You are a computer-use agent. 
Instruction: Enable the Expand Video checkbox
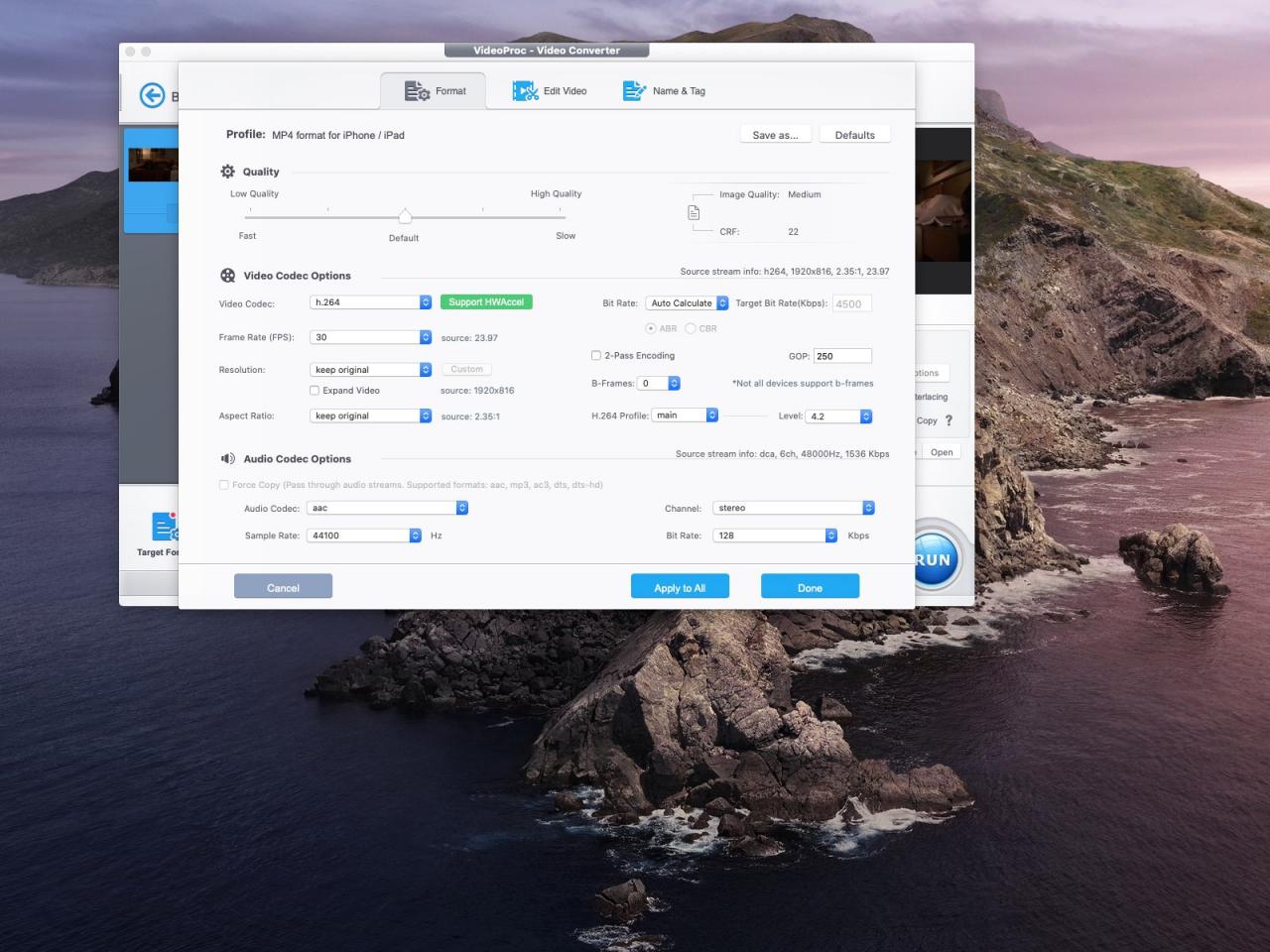315,391
